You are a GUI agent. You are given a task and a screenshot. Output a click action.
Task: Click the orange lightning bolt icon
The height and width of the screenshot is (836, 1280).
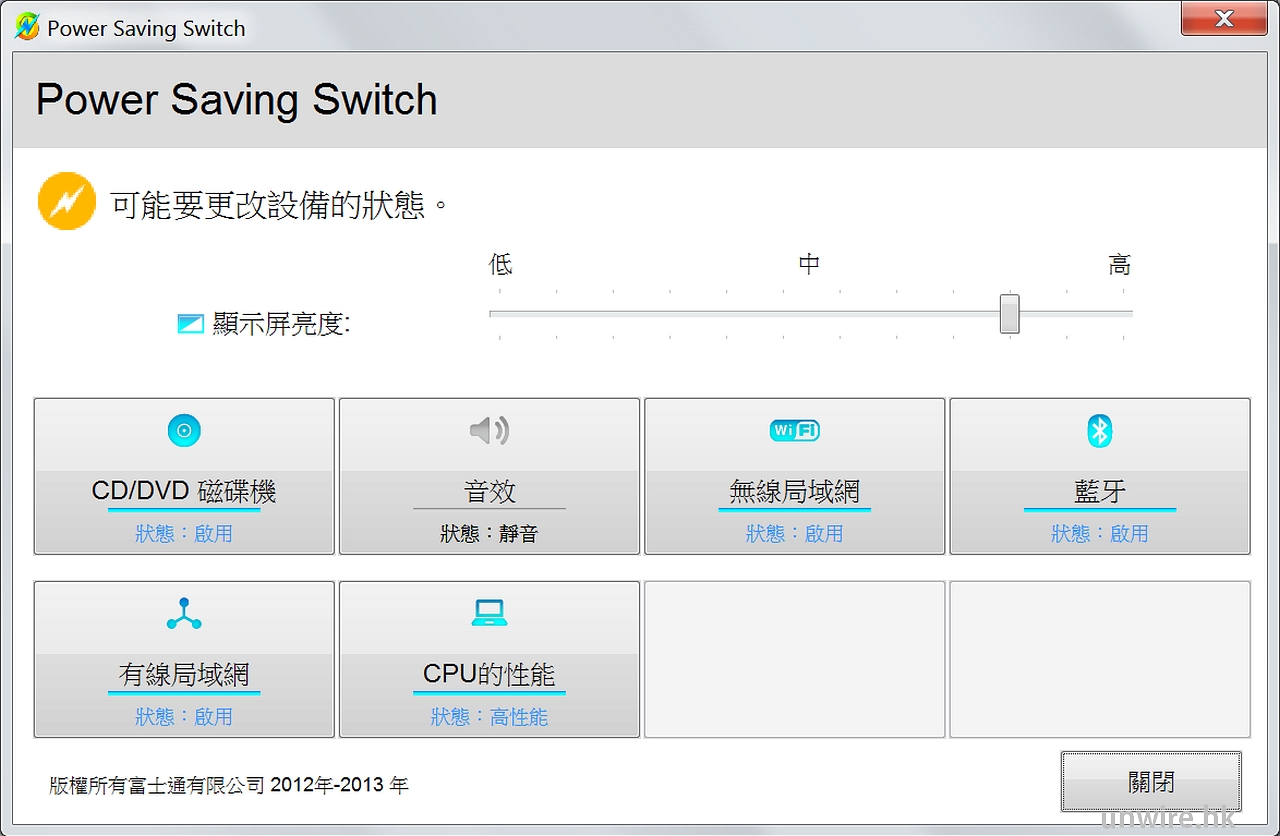pos(66,201)
